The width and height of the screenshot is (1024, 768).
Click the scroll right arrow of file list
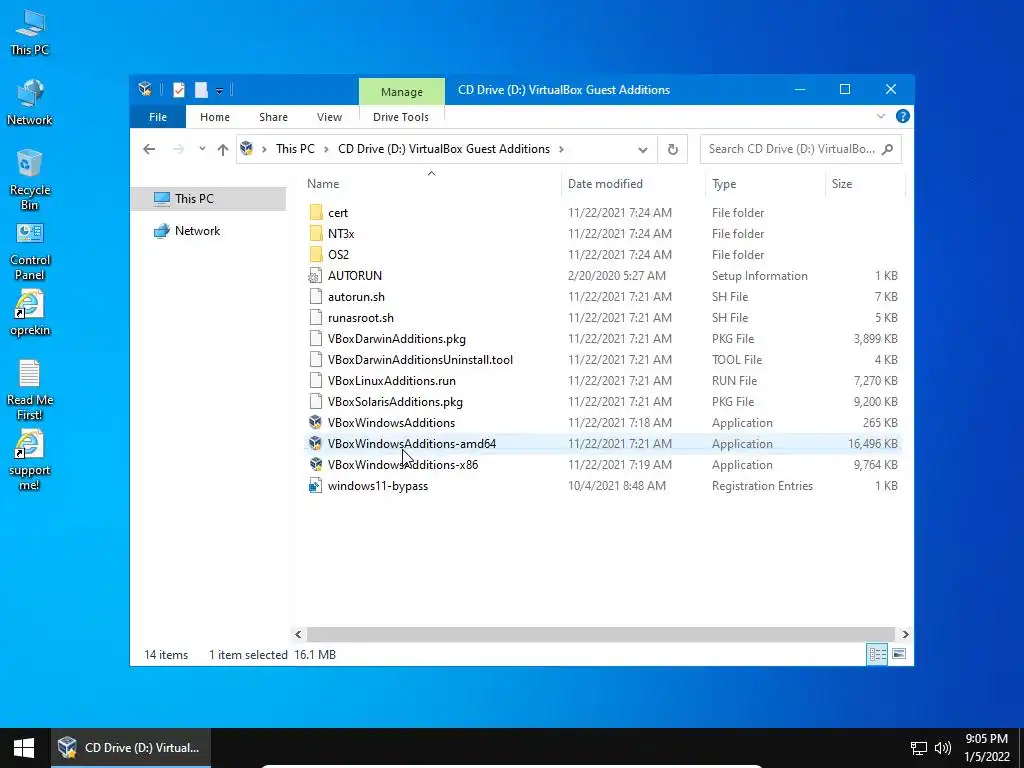(905, 634)
